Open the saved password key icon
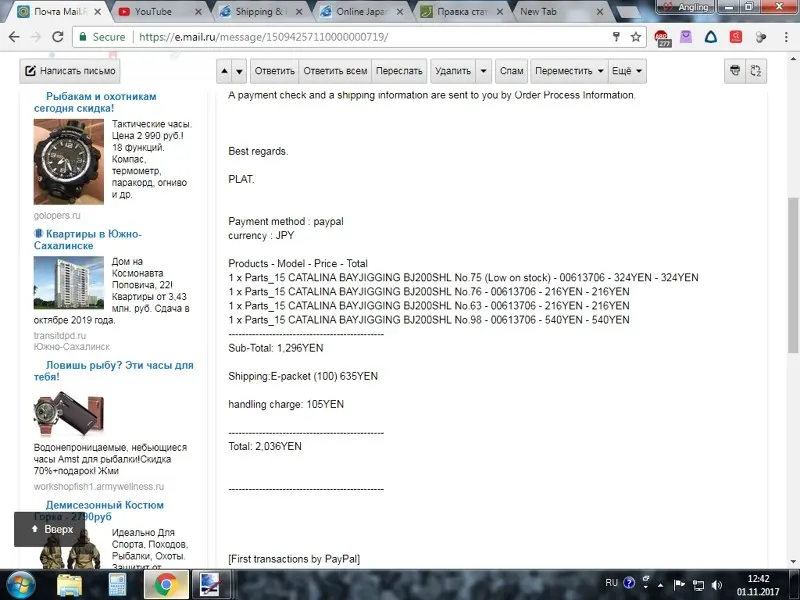800x600 pixels. tap(616, 37)
